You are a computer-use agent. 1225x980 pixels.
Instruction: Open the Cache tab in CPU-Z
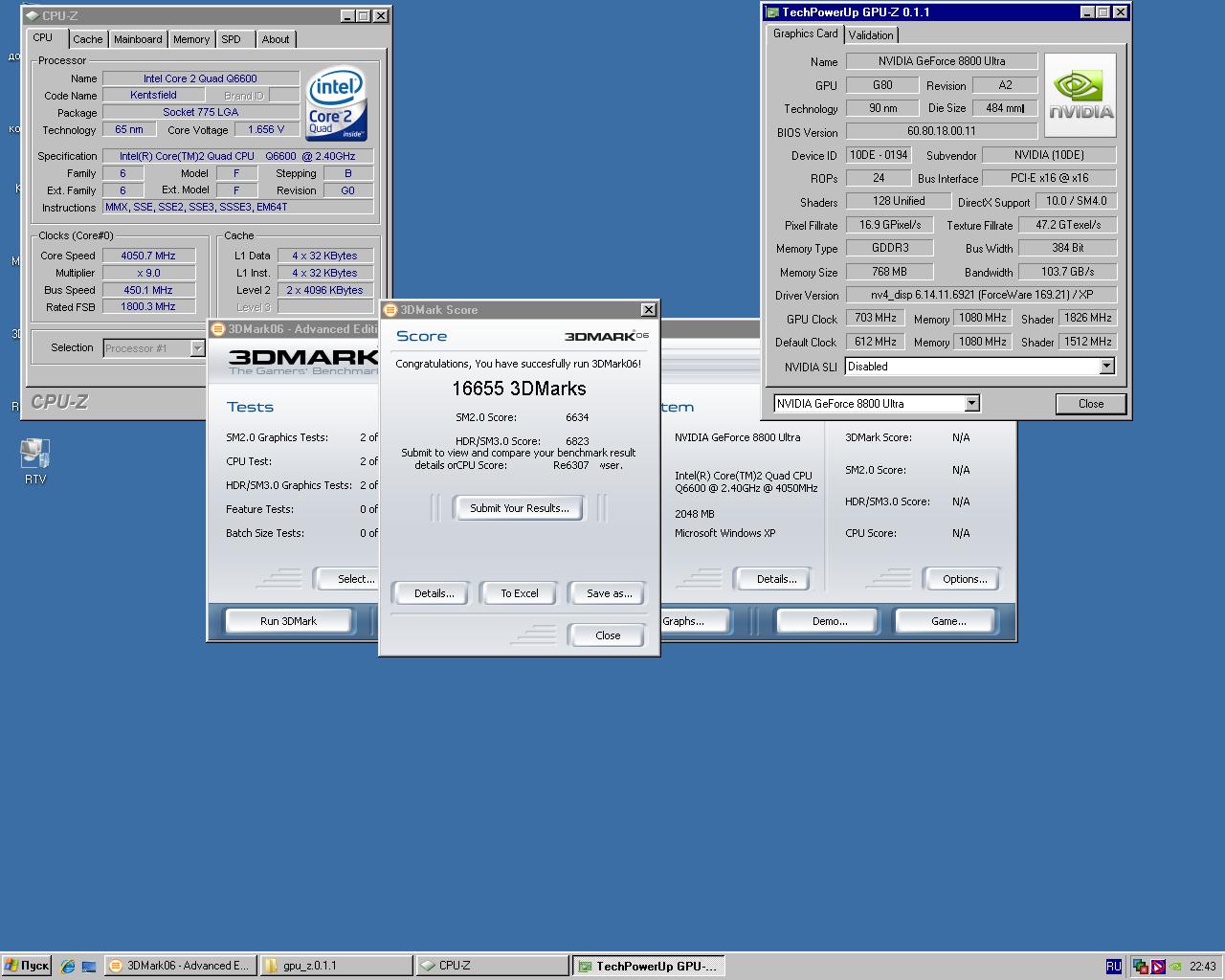pyautogui.click(x=87, y=39)
